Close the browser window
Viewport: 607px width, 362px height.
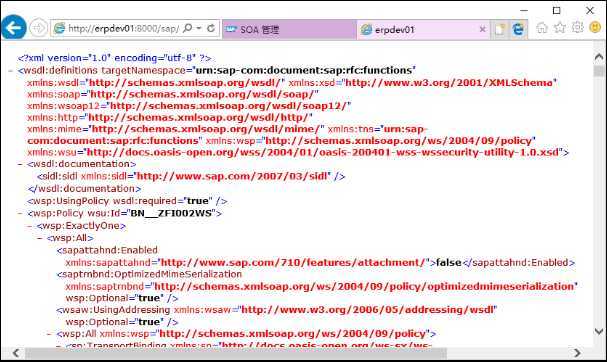point(590,10)
